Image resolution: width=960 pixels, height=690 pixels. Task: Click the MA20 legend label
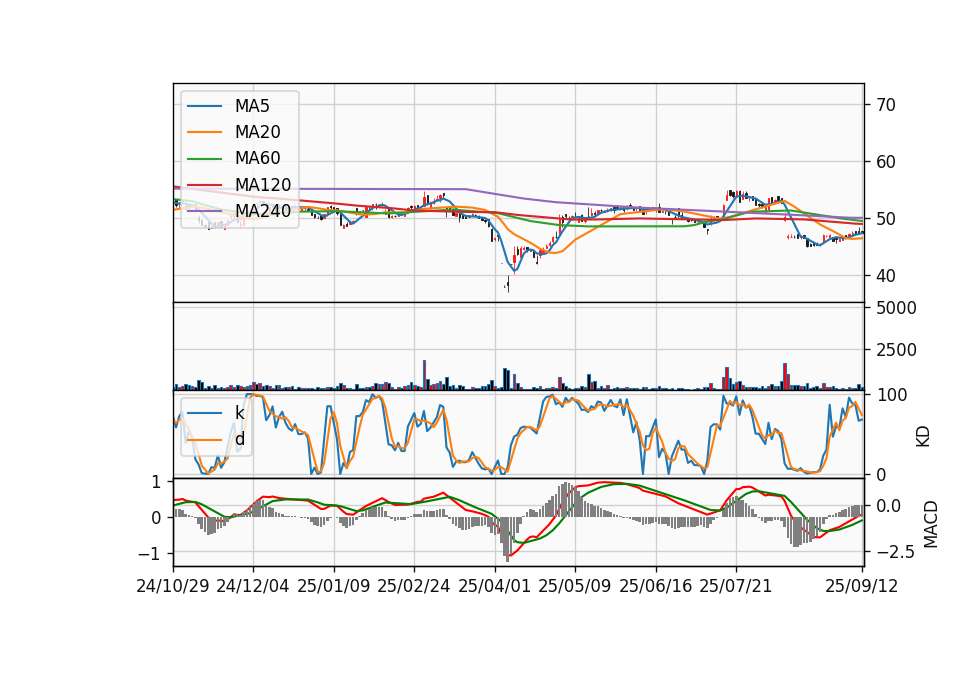[x=257, y=132]
